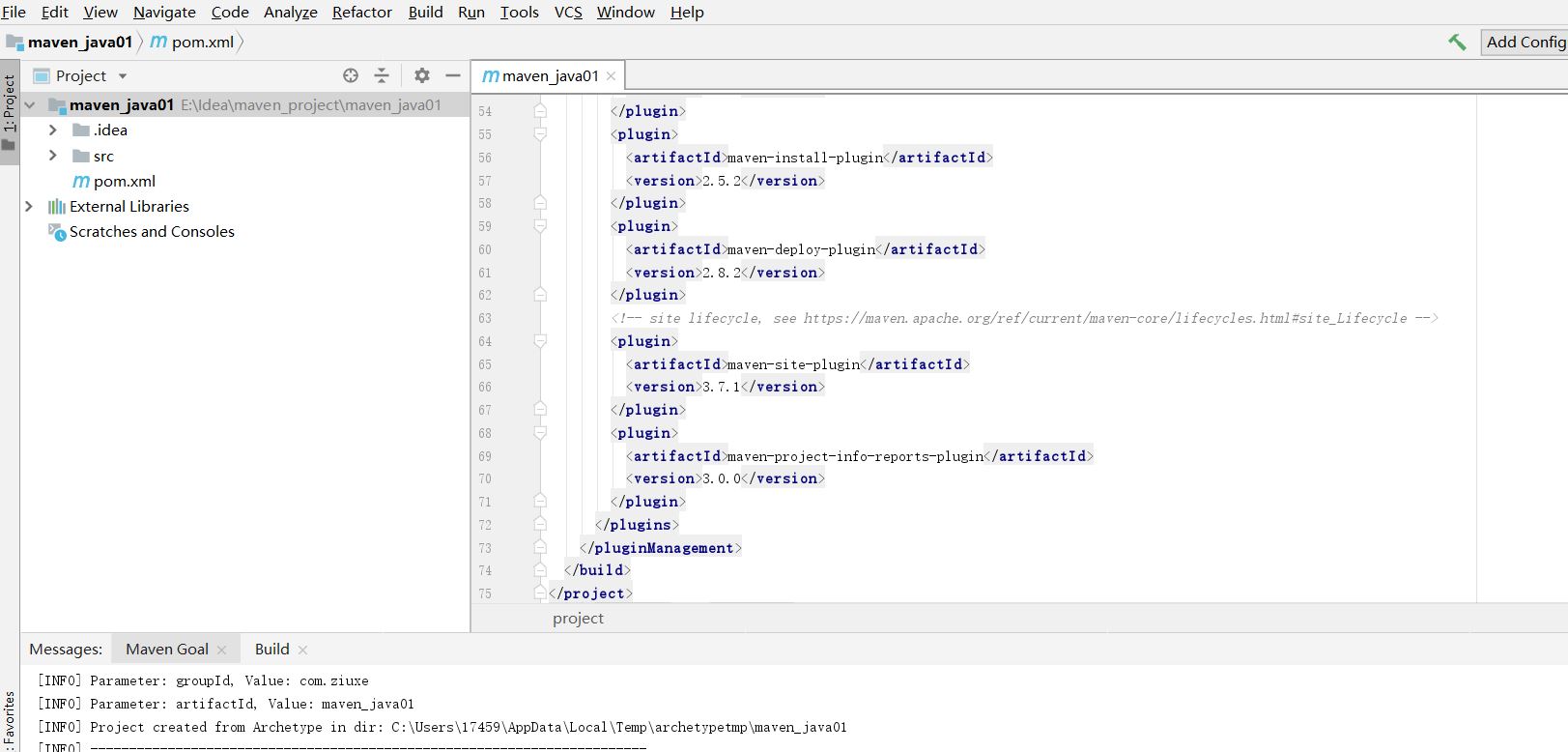
Task: Open the Refactor menu
Action: 362,12
